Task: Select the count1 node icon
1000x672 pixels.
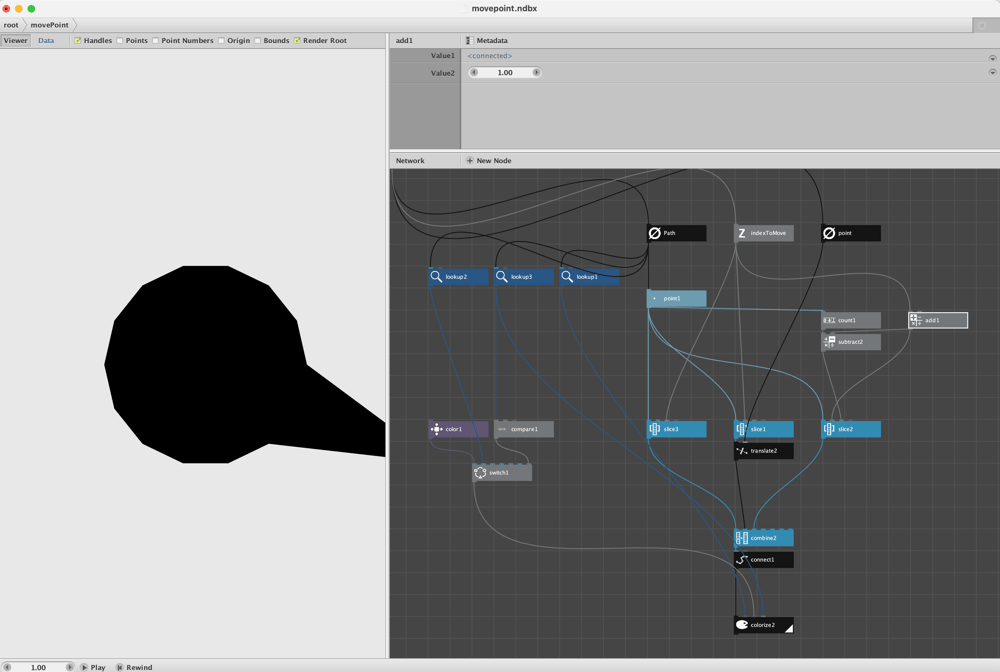Action: click(829, 320)
